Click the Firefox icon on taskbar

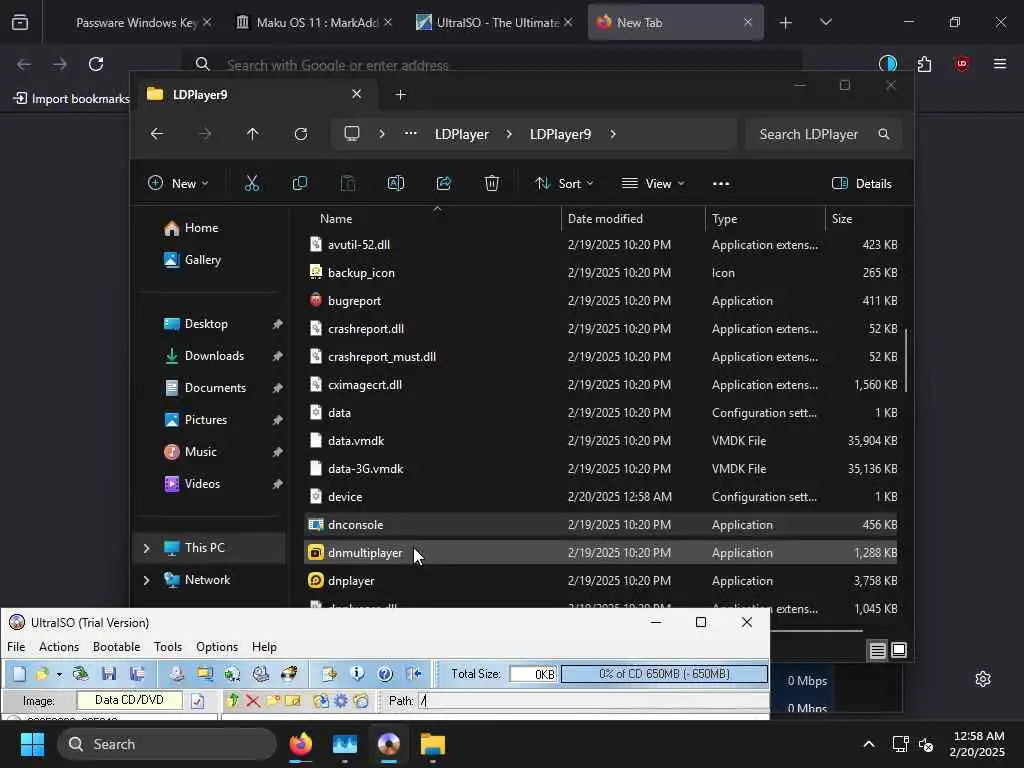[x=300, y=744]
